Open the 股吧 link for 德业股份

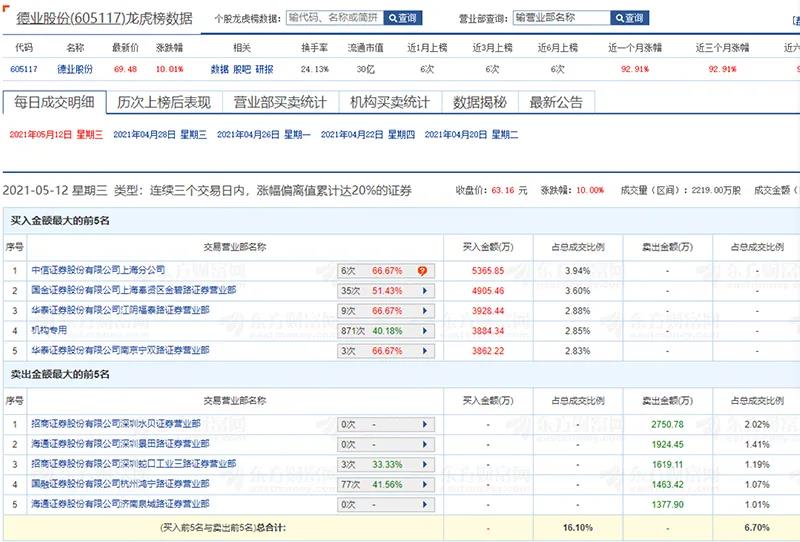[242, 69]
